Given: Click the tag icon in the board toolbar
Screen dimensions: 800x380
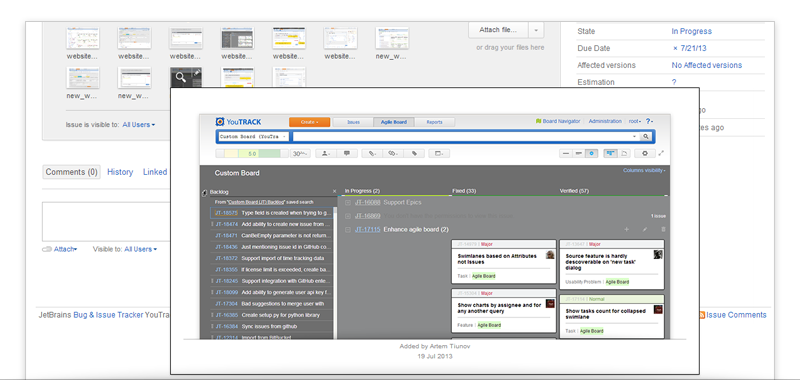Looking at the screenshot, I should pyautogui.click(x=415, y=153).
